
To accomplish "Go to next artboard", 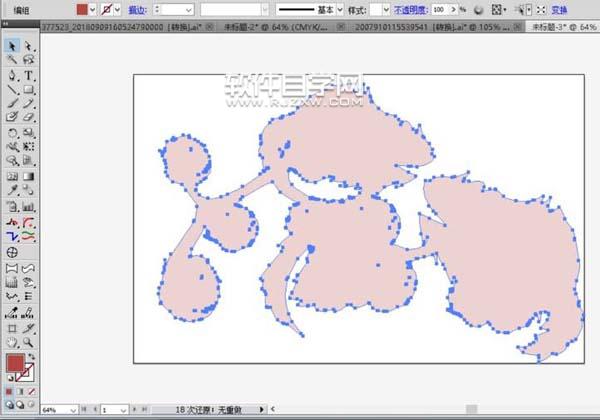I will [135, 409].
